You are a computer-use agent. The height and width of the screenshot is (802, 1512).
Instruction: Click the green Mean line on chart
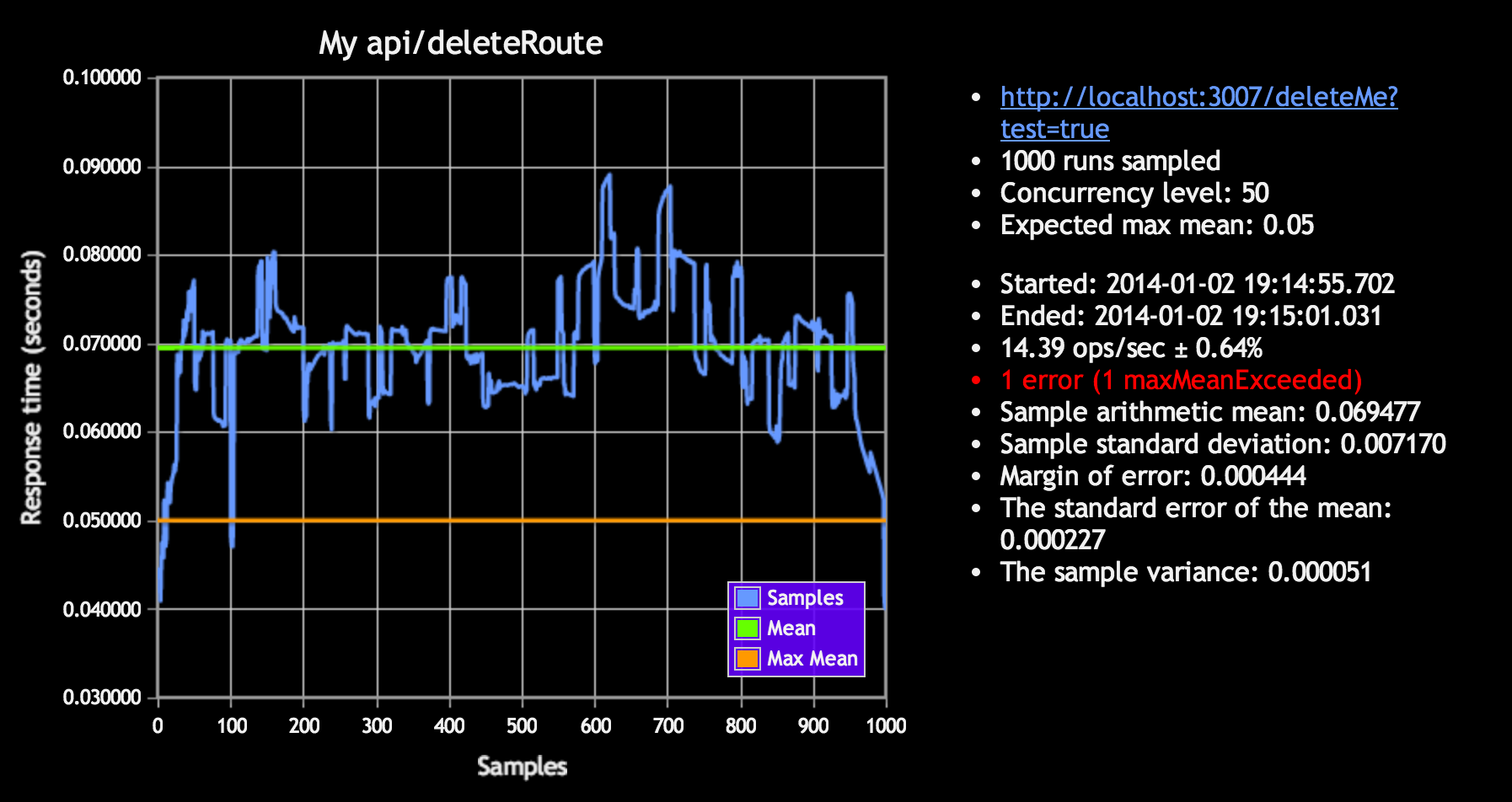coord(522,347)
